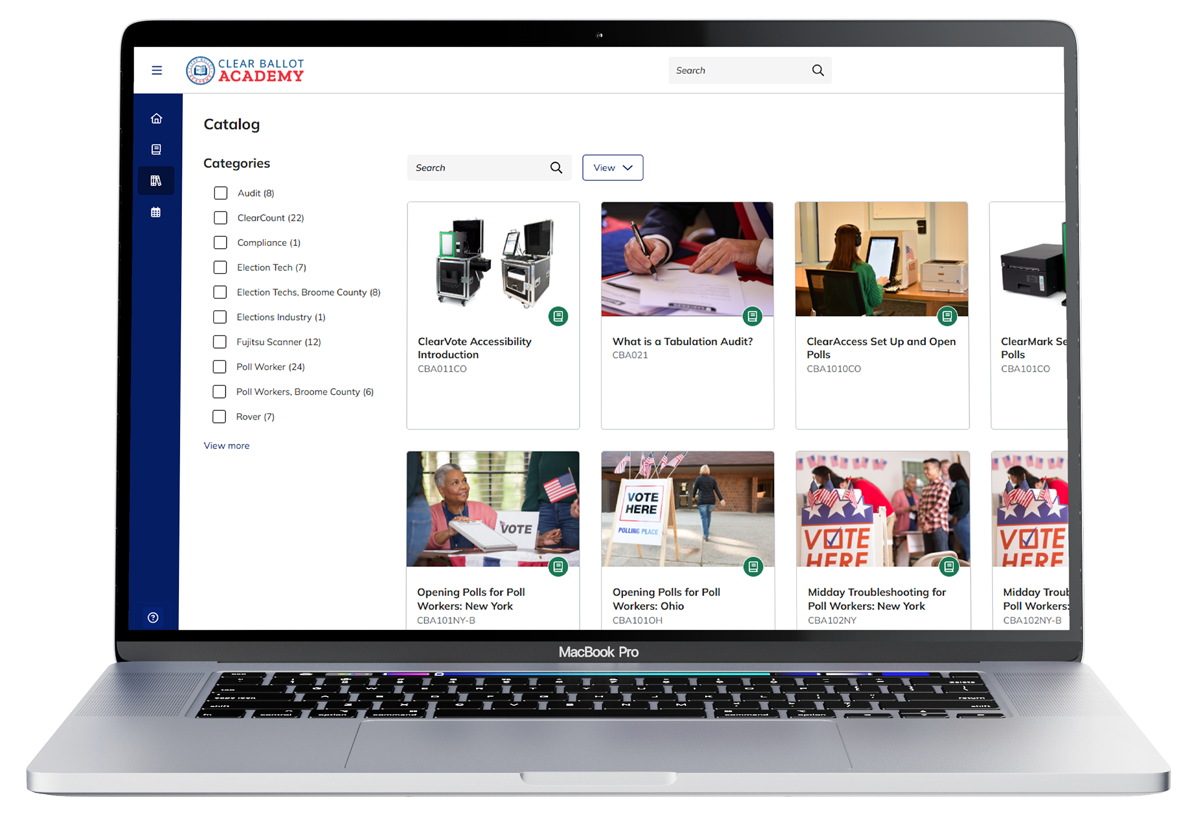This screenshot has width=1200, height=819.
Task: Check the Compliance (1) category
Action: click(x=221, y=243)
